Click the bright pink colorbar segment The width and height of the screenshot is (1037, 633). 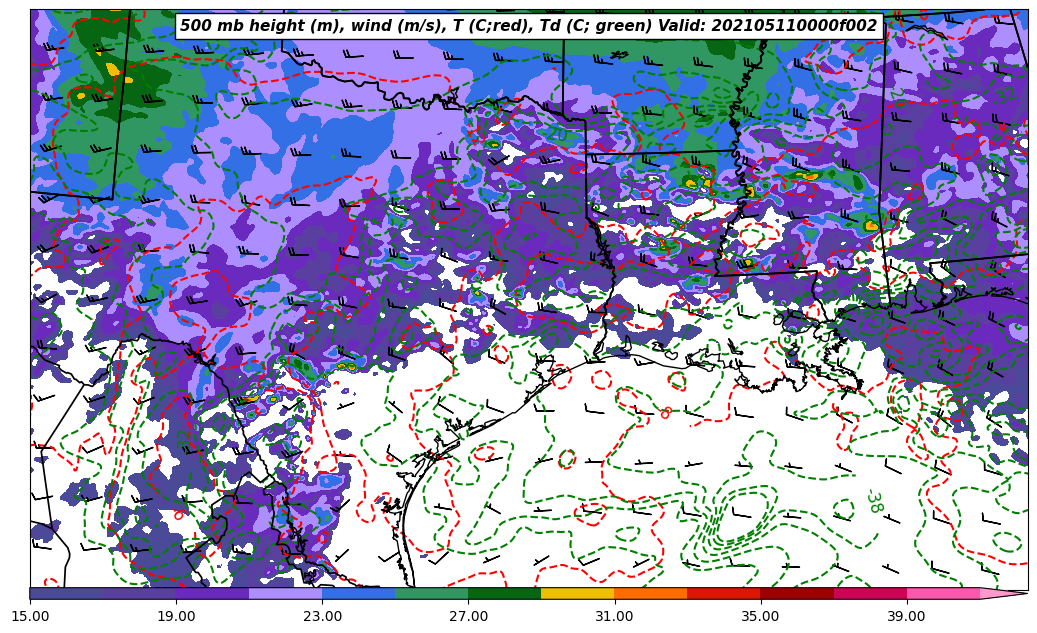click(943, 593)
